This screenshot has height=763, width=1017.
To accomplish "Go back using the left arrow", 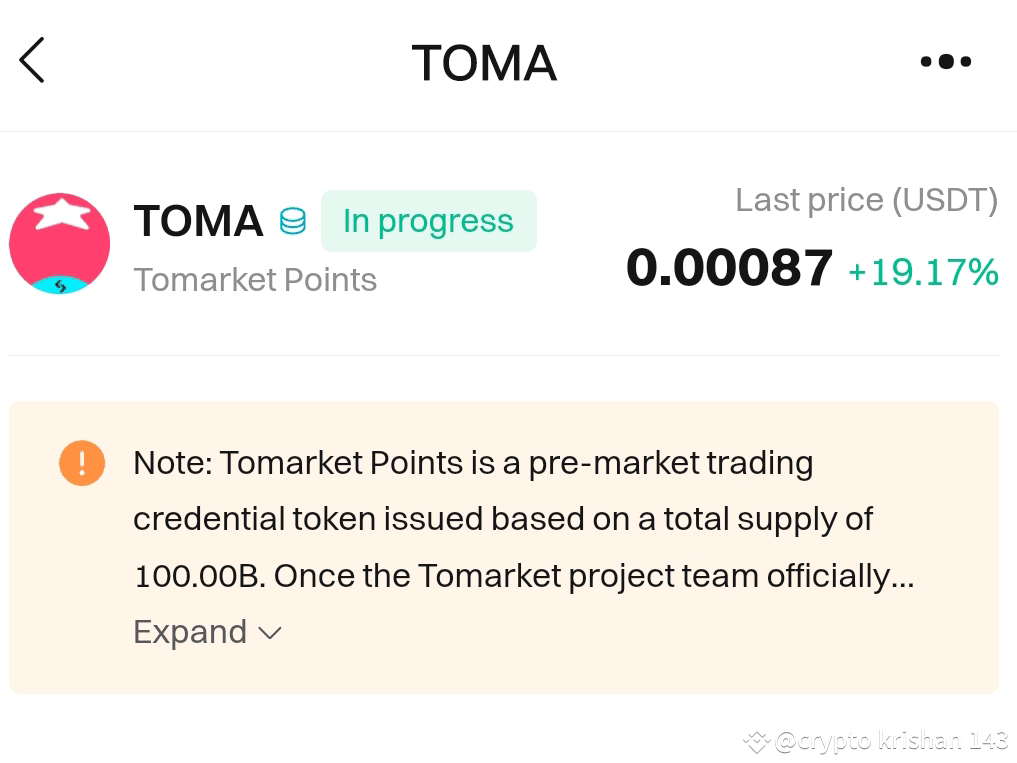I will 32,60.
